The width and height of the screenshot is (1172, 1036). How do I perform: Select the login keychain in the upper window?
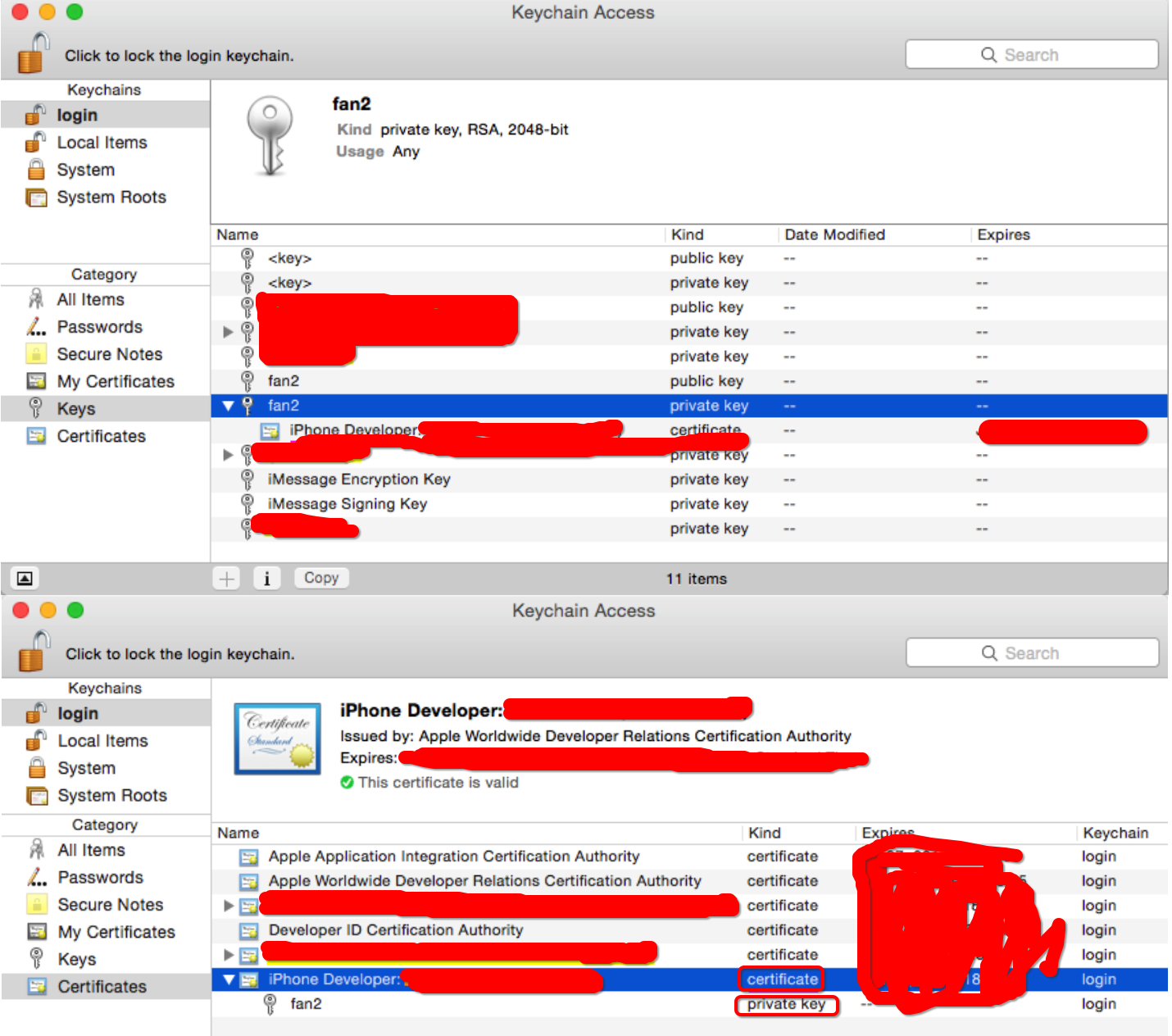pos(106,115)
